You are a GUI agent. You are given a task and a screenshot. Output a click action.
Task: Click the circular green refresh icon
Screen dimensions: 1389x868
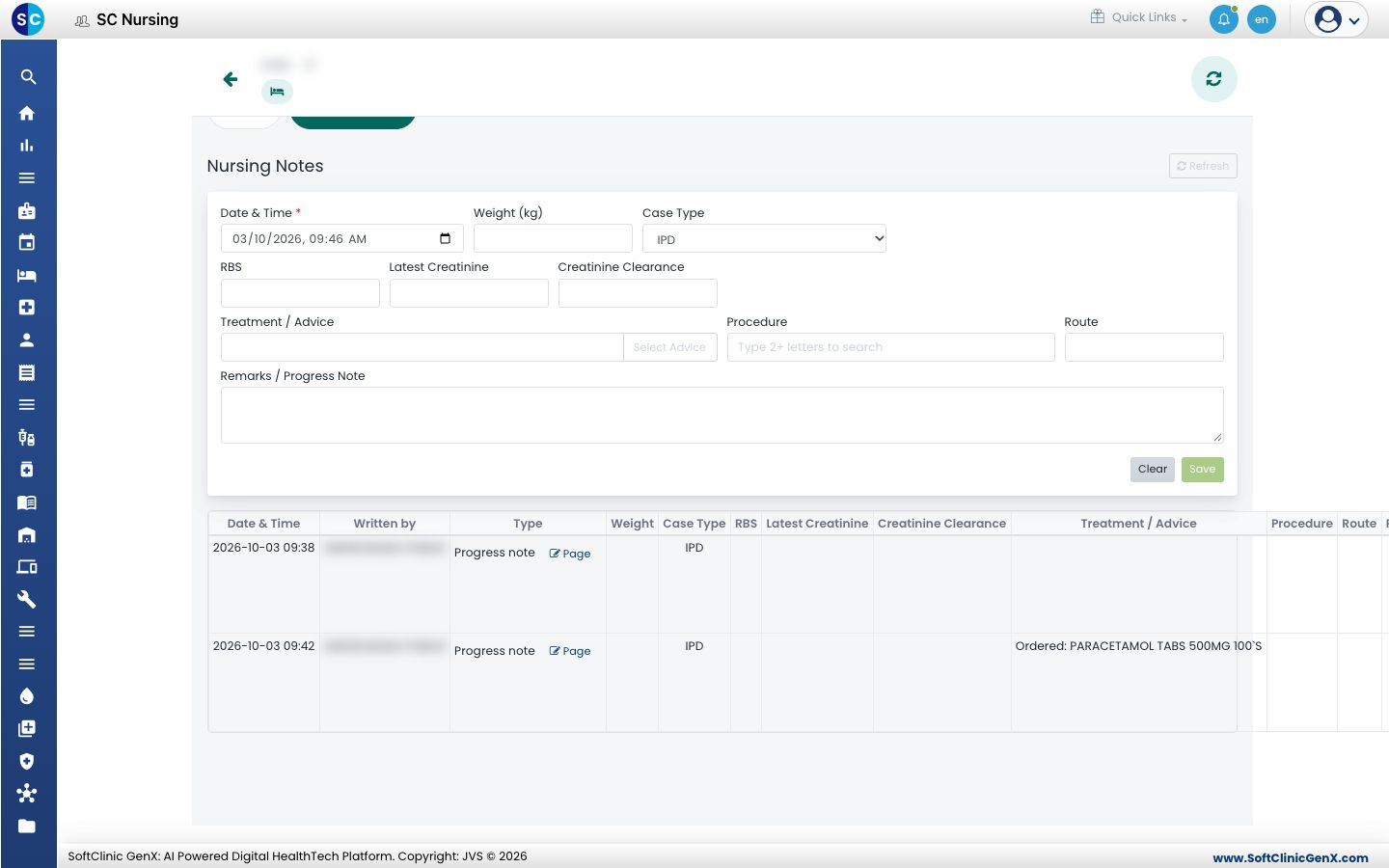tap(1213, 79)
